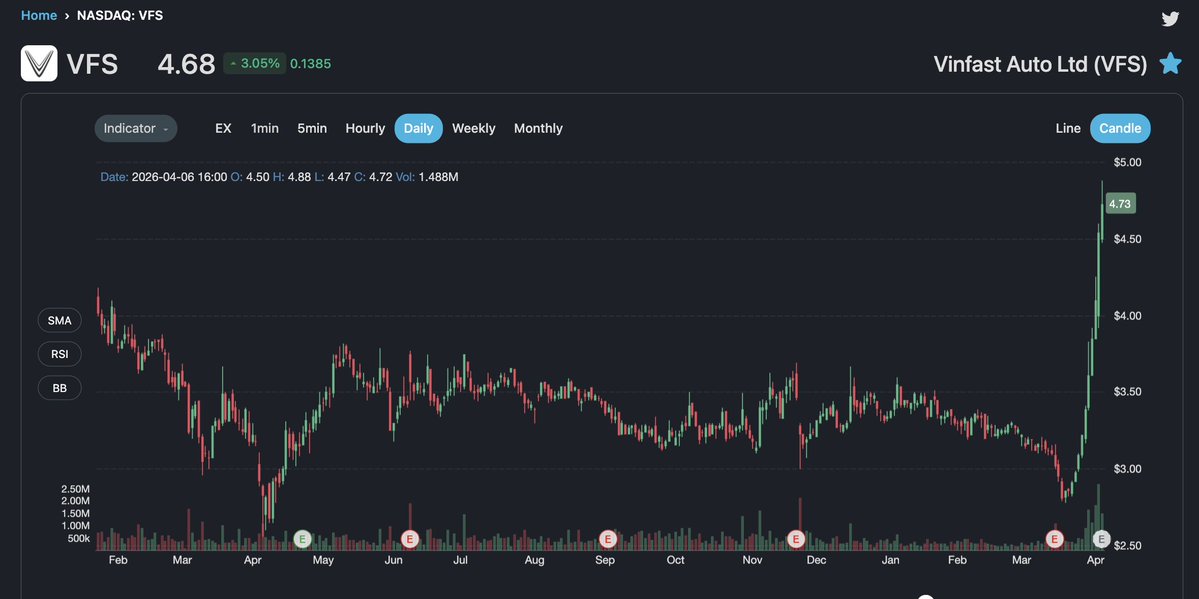Click the Nov label on time axis

coord(752,560)
